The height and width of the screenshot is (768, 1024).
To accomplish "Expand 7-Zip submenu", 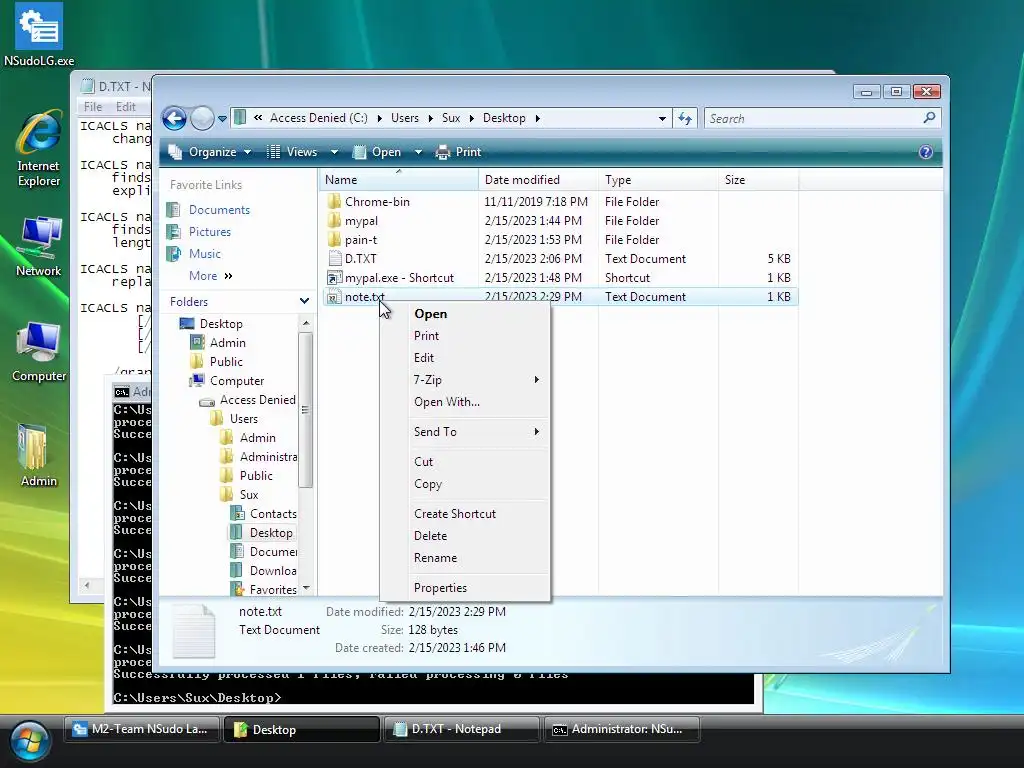I will click(464, 380).
